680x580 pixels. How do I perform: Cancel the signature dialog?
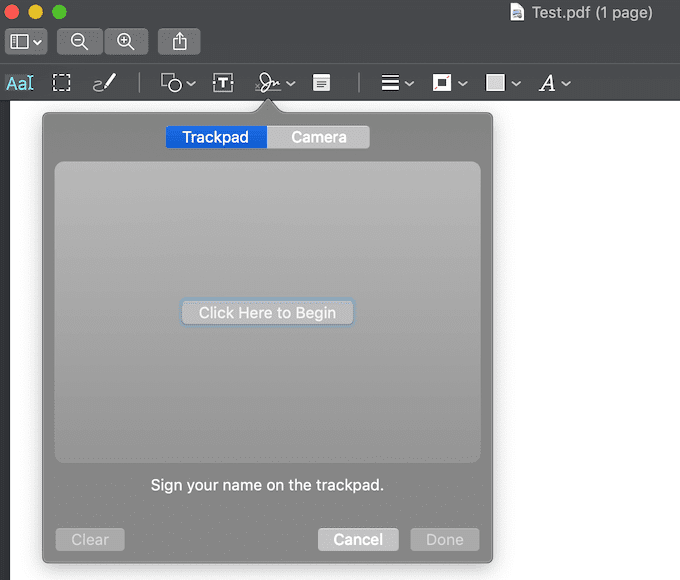tap(358, 539)
